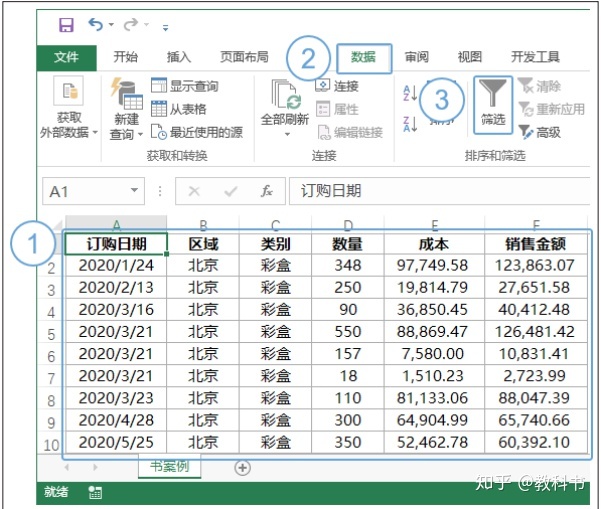Expand the 新建查询 dropdown arrow
This screenshot has height=509, width=601.
[140, 135]
